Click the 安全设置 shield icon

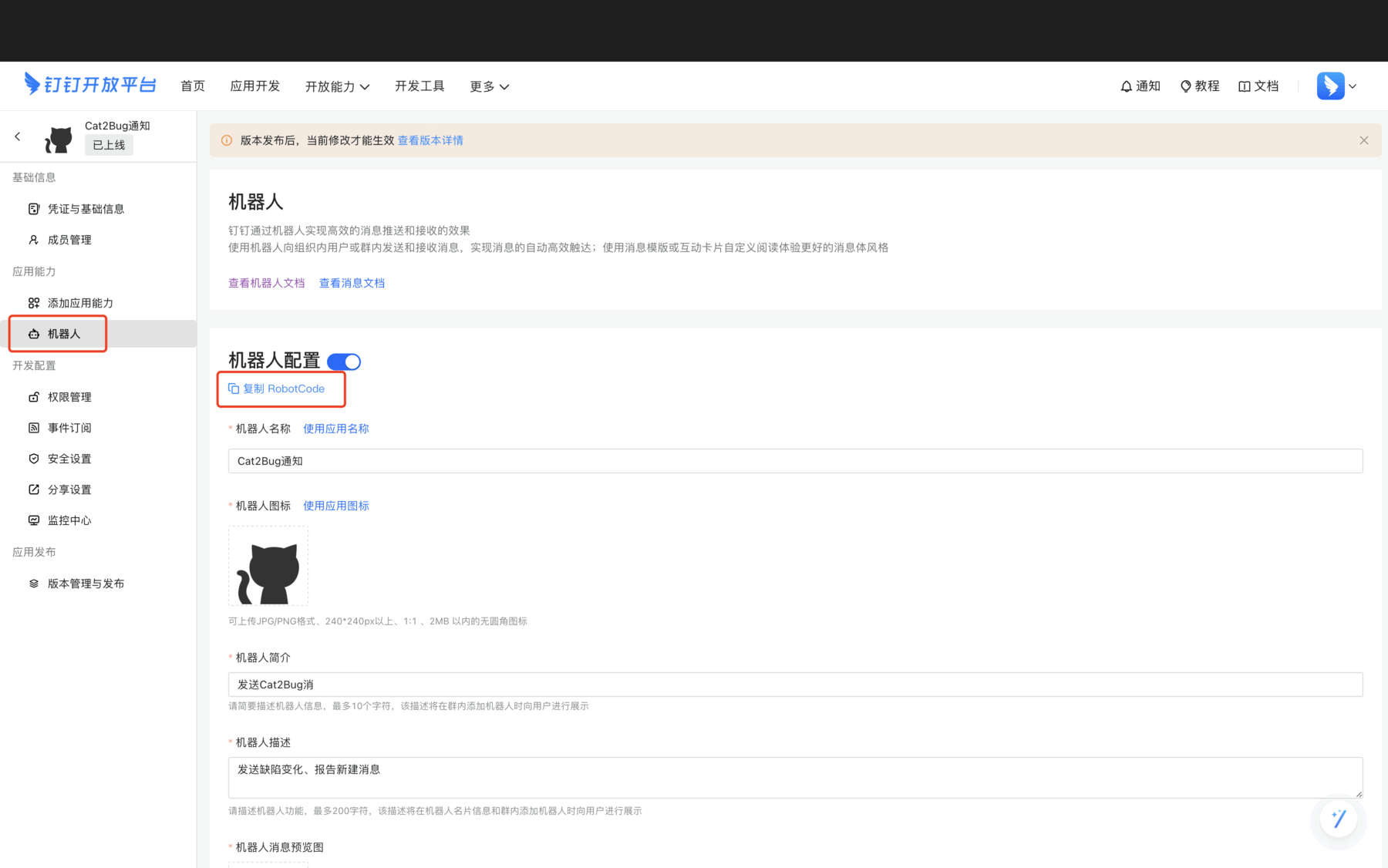(x=34, y=459)
